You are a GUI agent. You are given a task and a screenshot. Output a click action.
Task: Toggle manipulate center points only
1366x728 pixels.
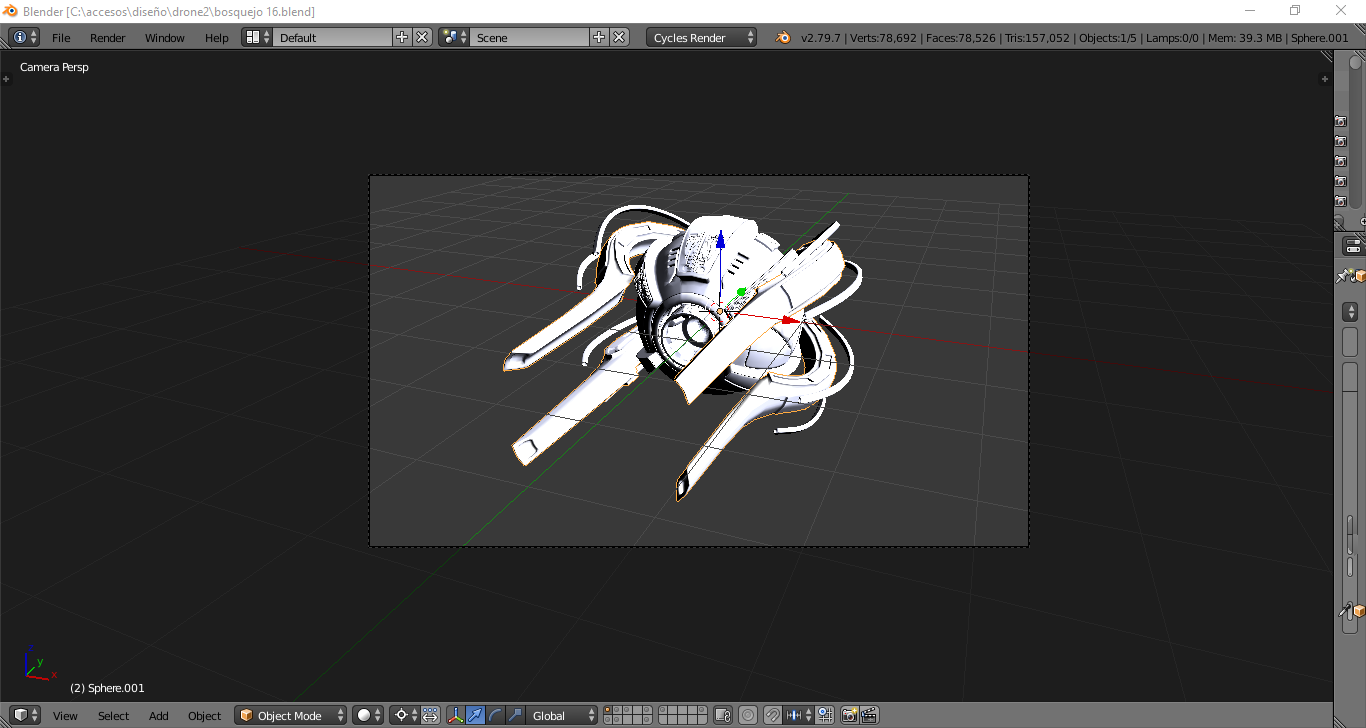(430, 715)
